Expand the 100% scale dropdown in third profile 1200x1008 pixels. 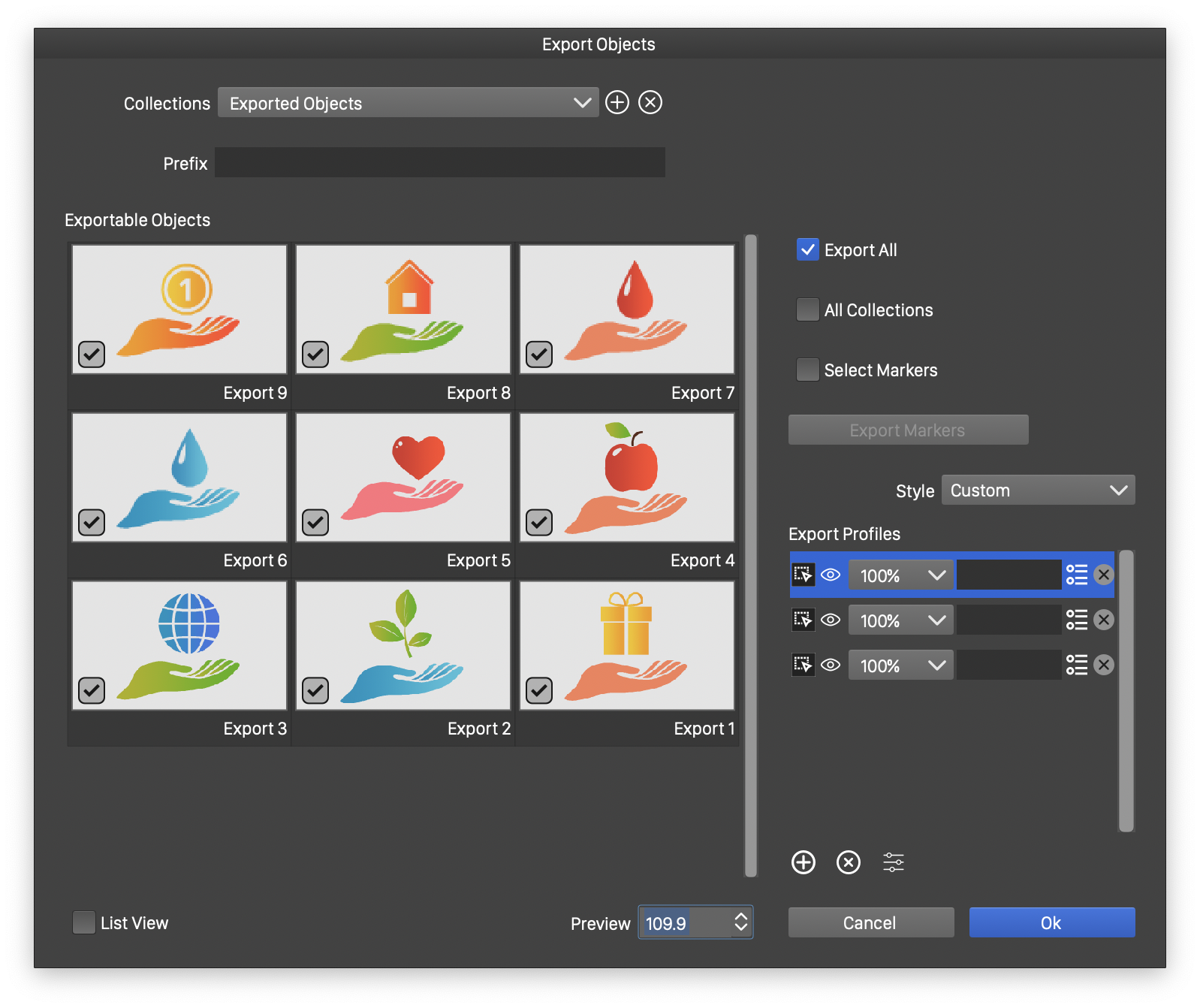[900, 665]
